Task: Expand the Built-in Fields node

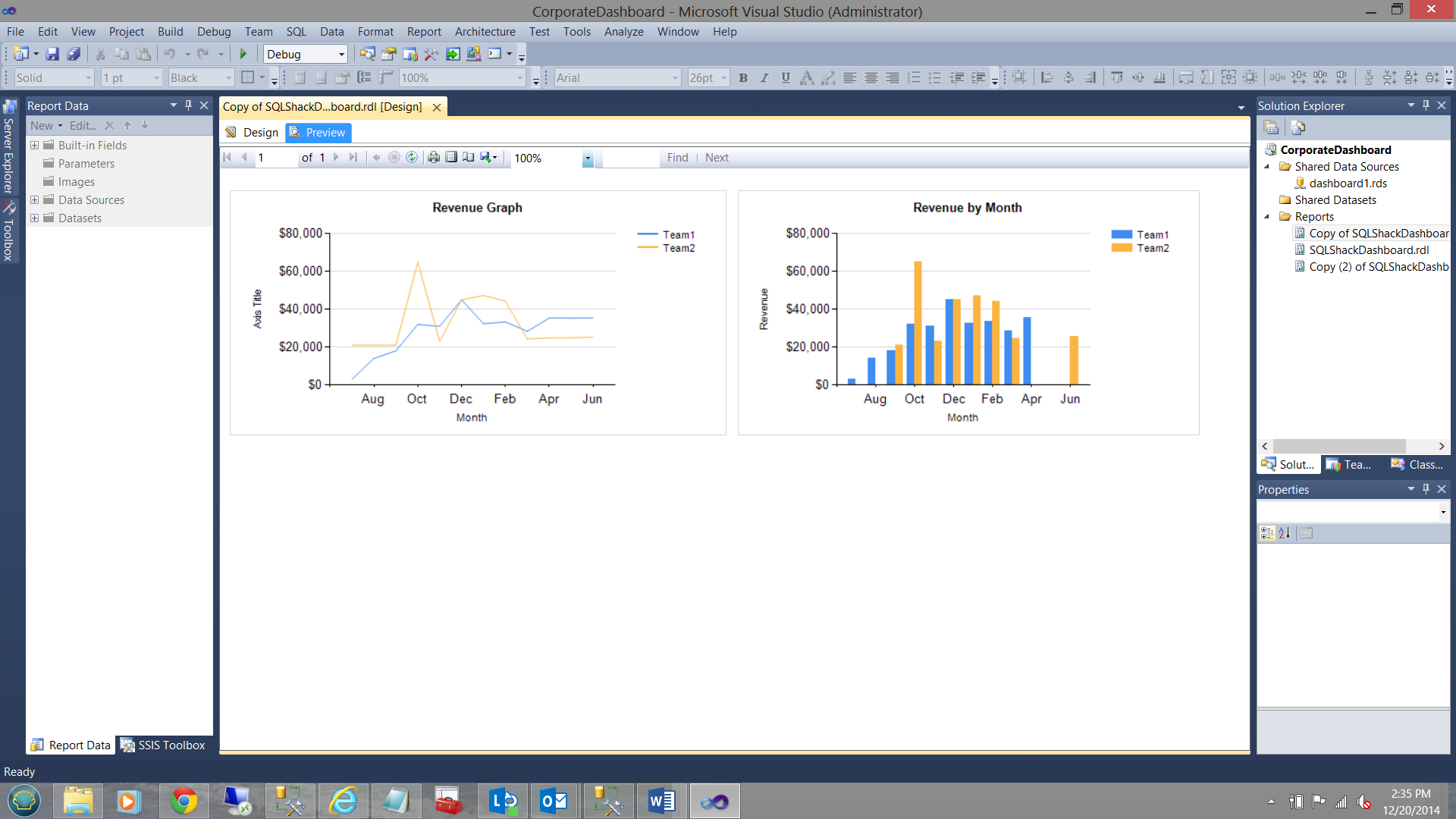Action: click(34, 146)
